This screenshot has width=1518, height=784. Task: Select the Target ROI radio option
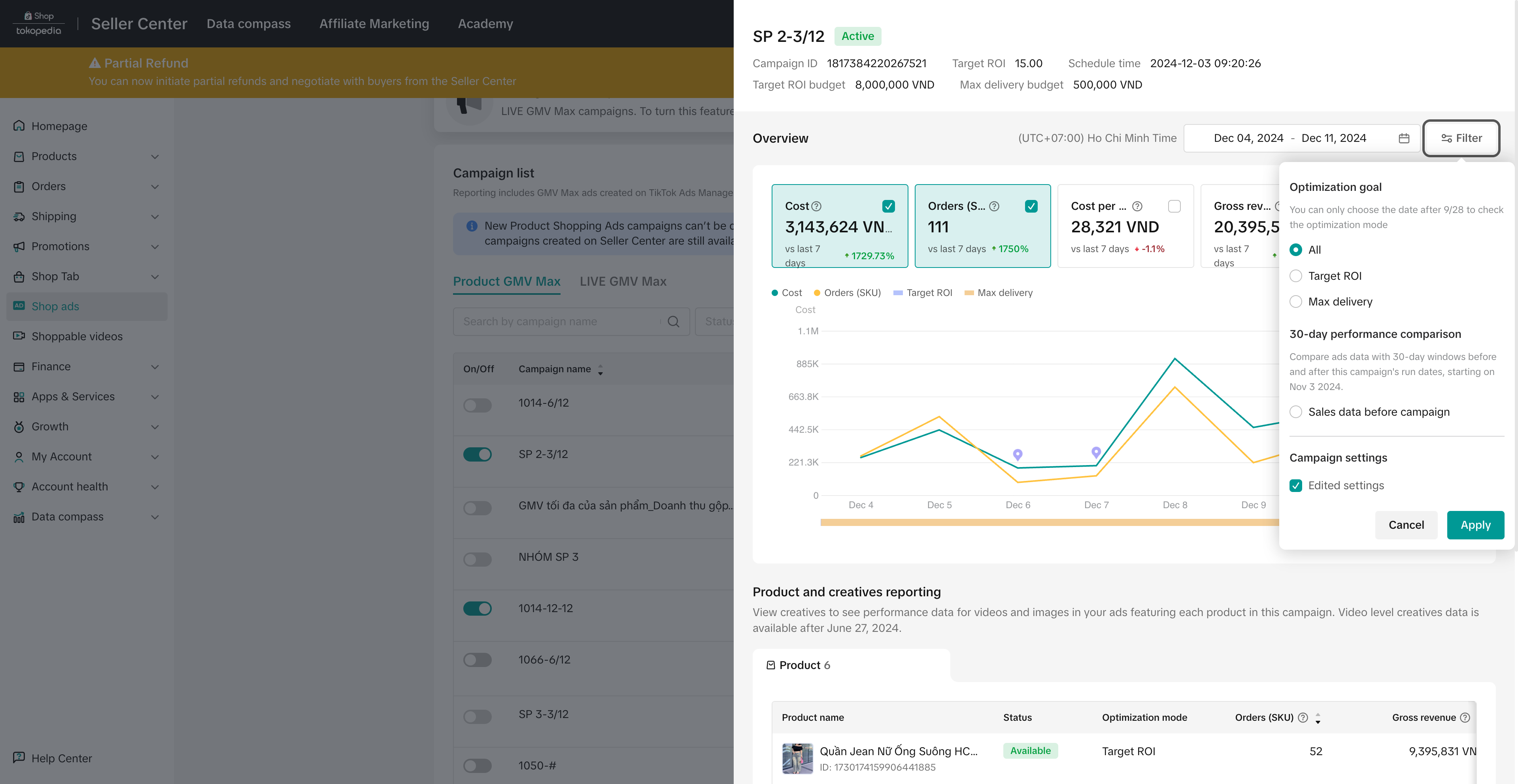pos(1296,276)
